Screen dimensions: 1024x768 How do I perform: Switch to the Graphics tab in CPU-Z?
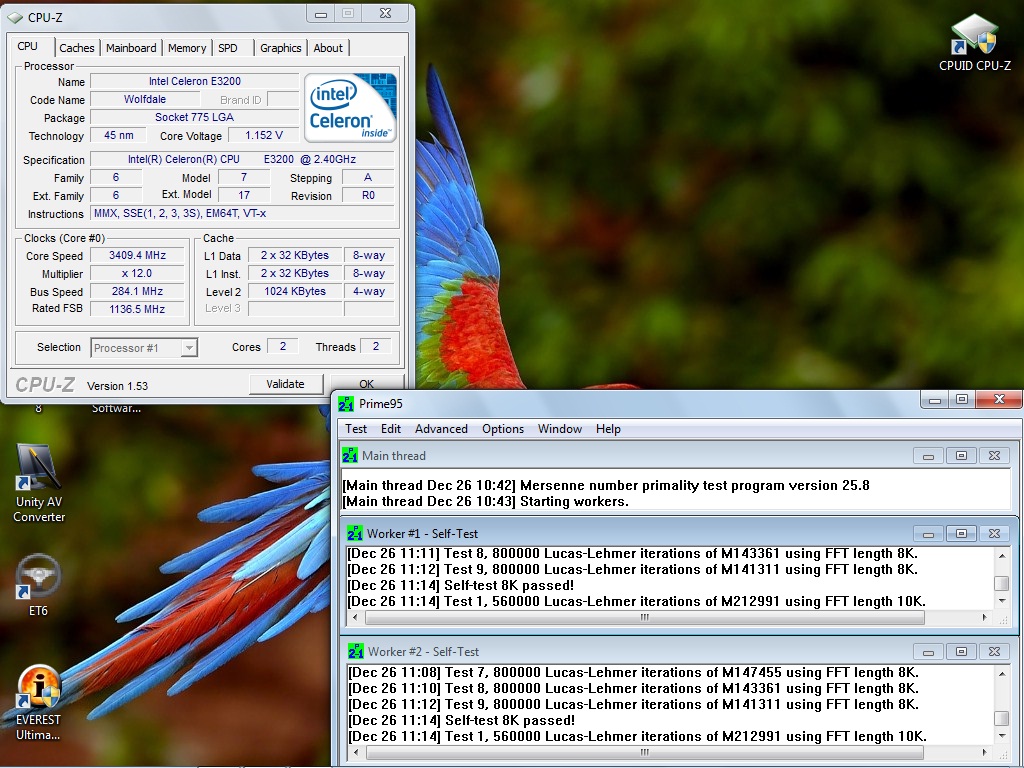point(280,48)
